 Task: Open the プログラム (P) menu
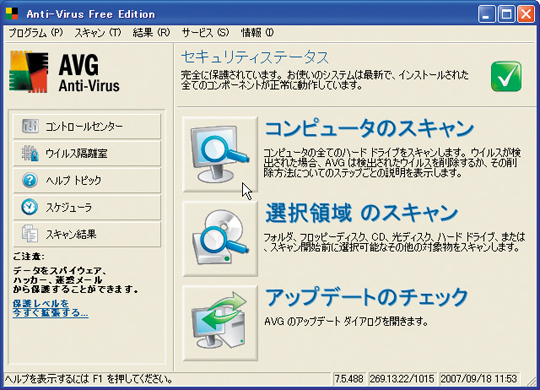coord(36,33)
